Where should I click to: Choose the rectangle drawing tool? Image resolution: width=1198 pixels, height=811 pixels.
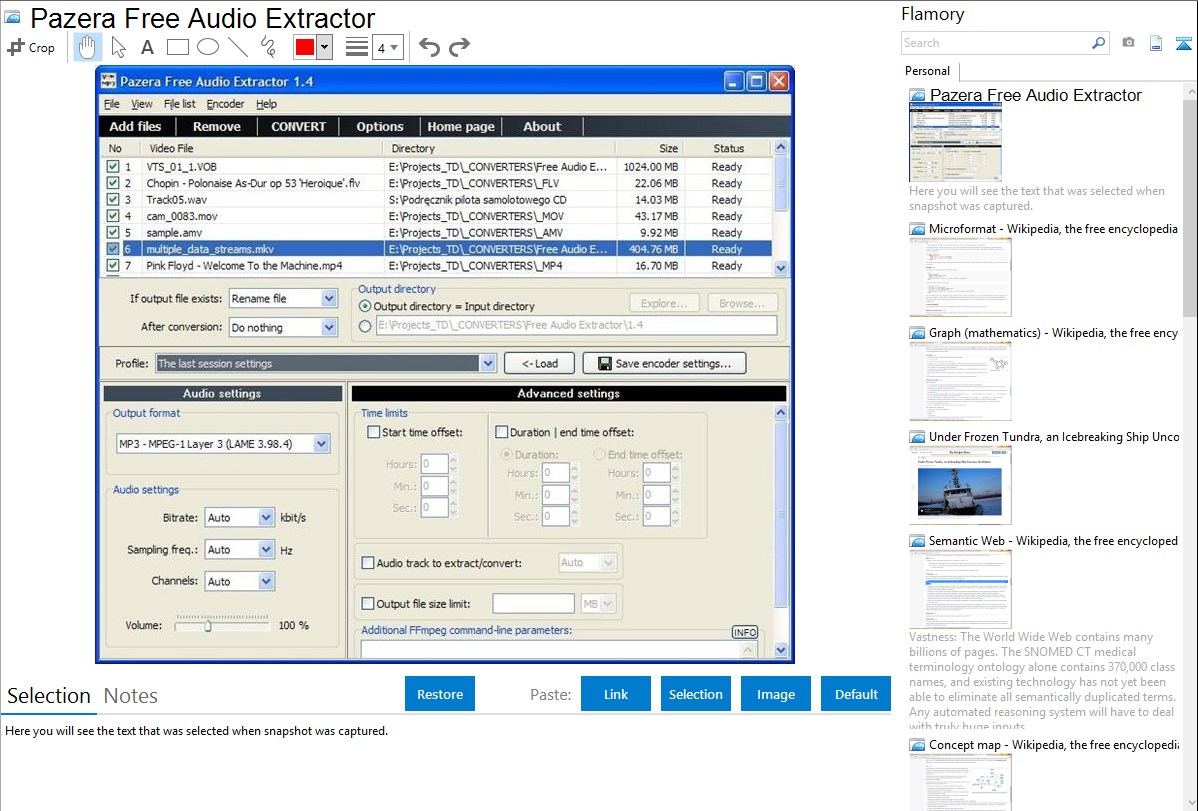(177, 47)
